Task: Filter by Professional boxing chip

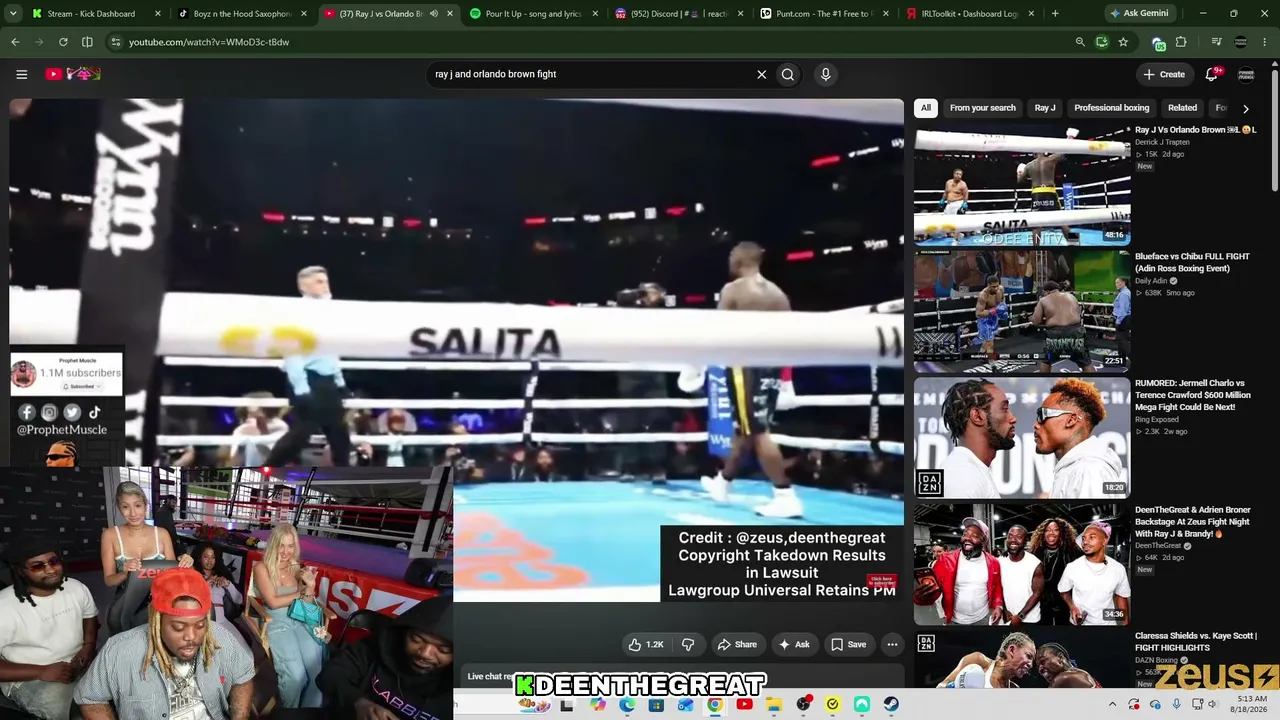Action: [x=1111, y=108]
